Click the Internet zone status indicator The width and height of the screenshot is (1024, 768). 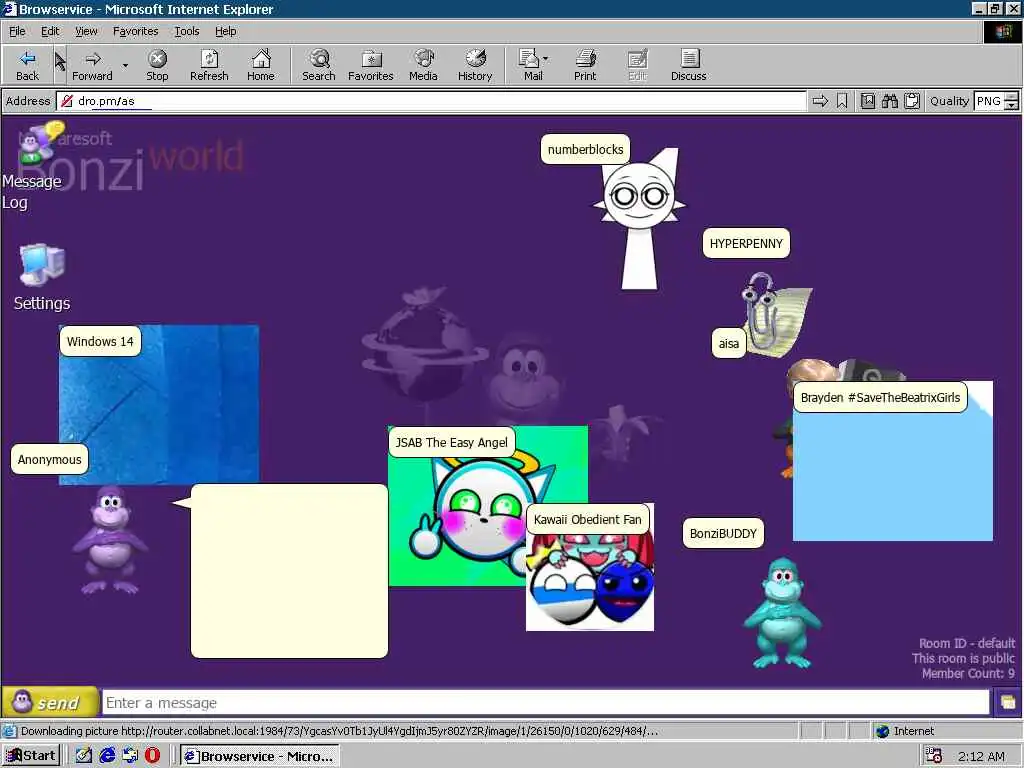coord(905,731)
